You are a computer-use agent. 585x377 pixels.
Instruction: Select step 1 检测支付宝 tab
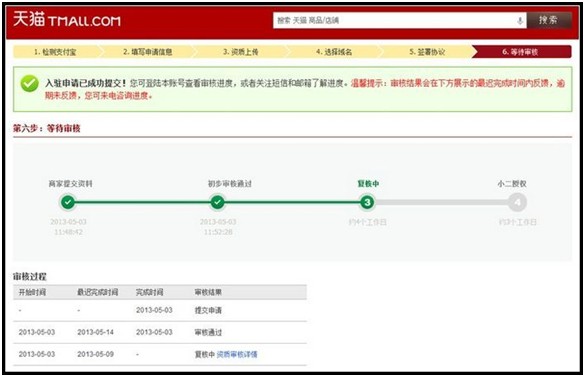(55, 52)
